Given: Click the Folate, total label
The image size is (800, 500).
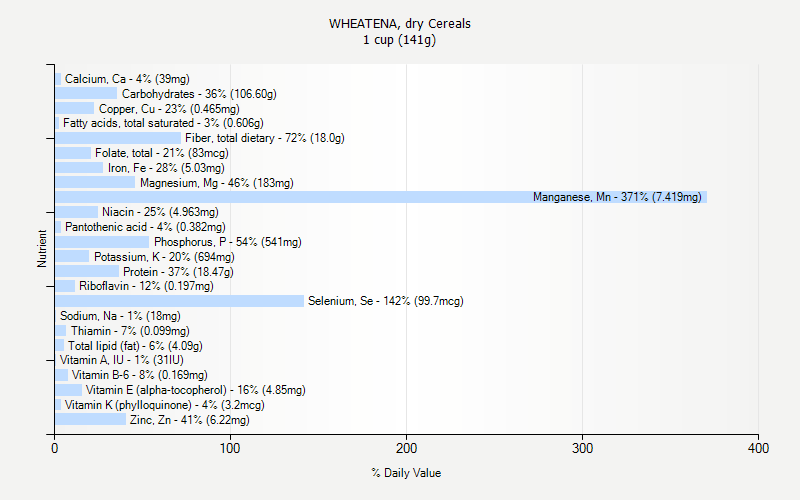Looking at the screenshot, I should (161, 153).
